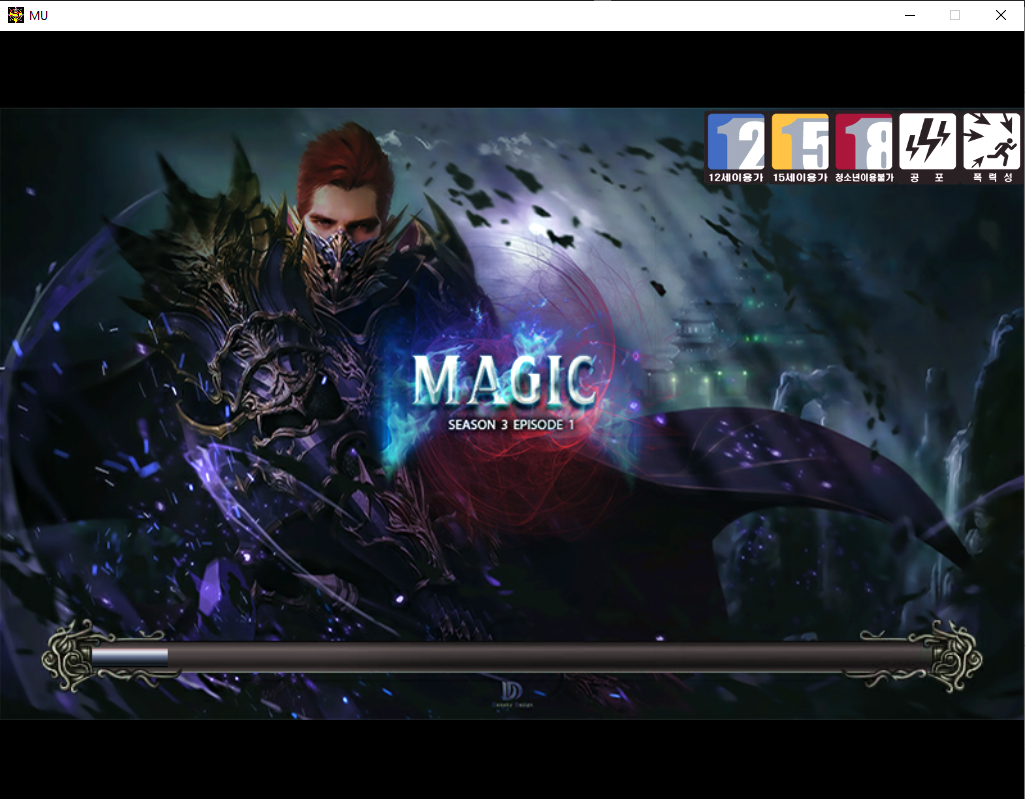
Task: Click the blue 12 age rating badge
Action: (735, 142)
